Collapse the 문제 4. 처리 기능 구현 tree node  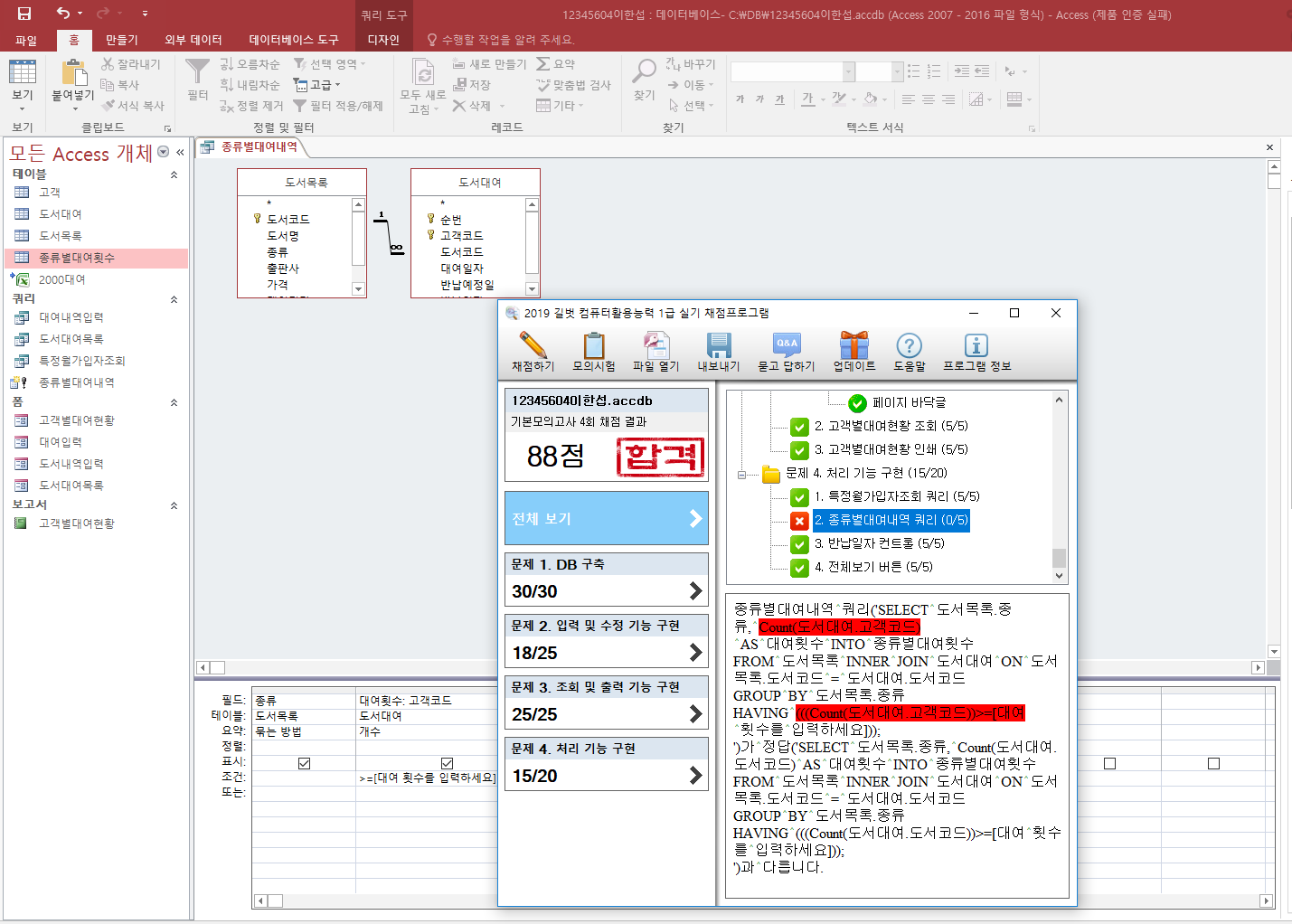coord(742,474)
